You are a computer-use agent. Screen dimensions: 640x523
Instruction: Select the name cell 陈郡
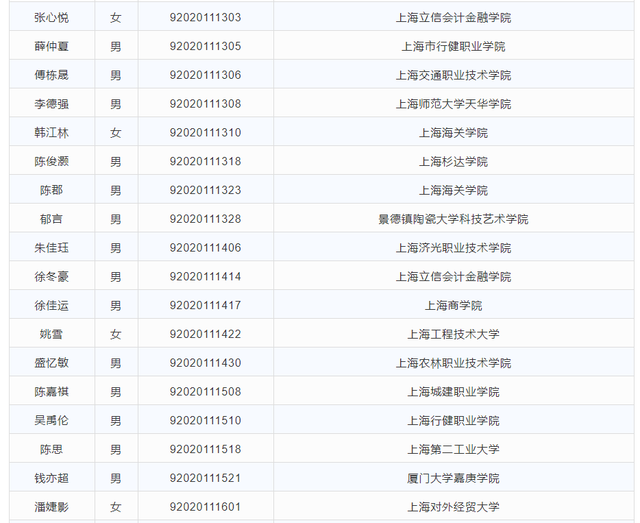pos(51,190)
